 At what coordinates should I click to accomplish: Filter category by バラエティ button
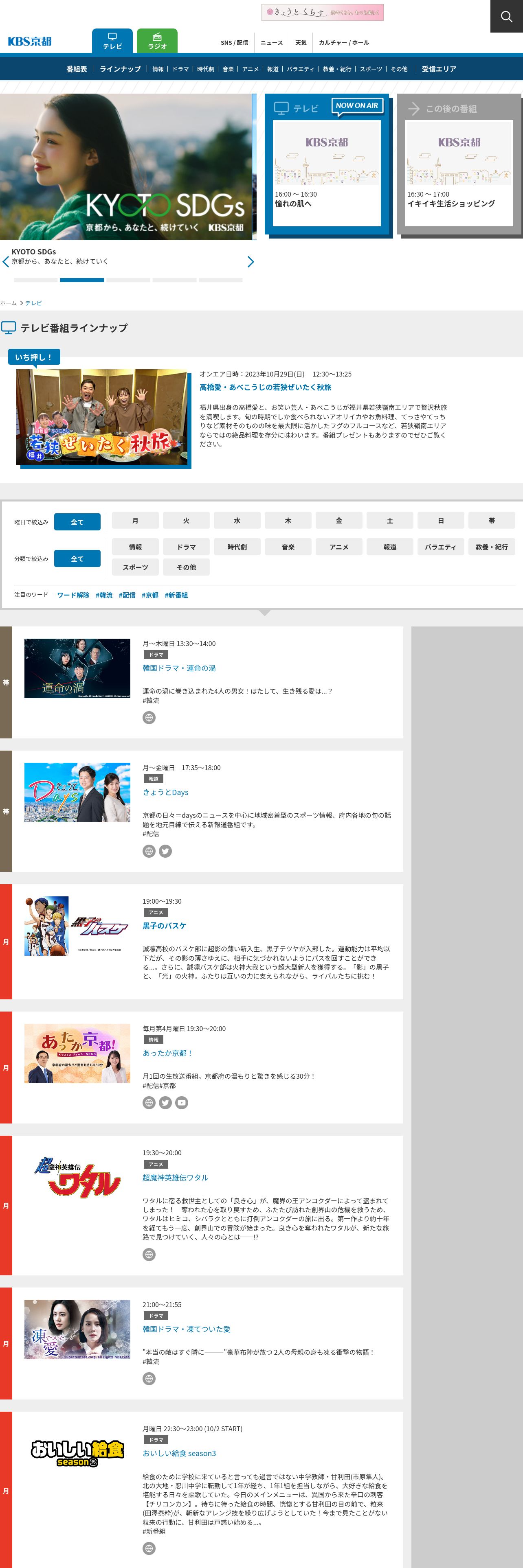point(441,547)
